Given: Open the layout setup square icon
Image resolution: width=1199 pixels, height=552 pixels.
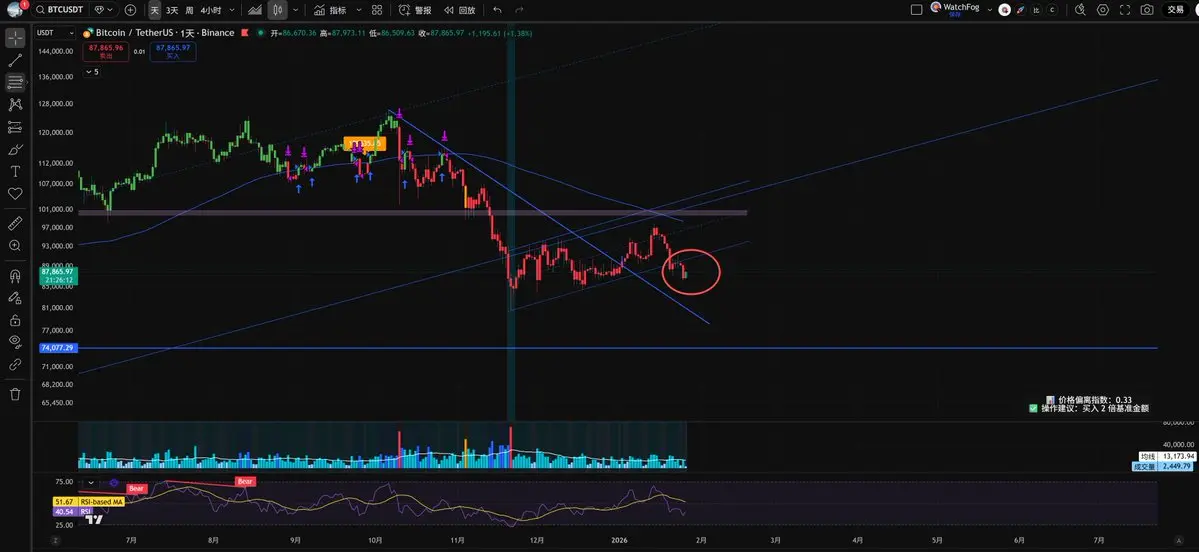Looking at the screenshot, I should pyautogui.click(x=917, y=10).
